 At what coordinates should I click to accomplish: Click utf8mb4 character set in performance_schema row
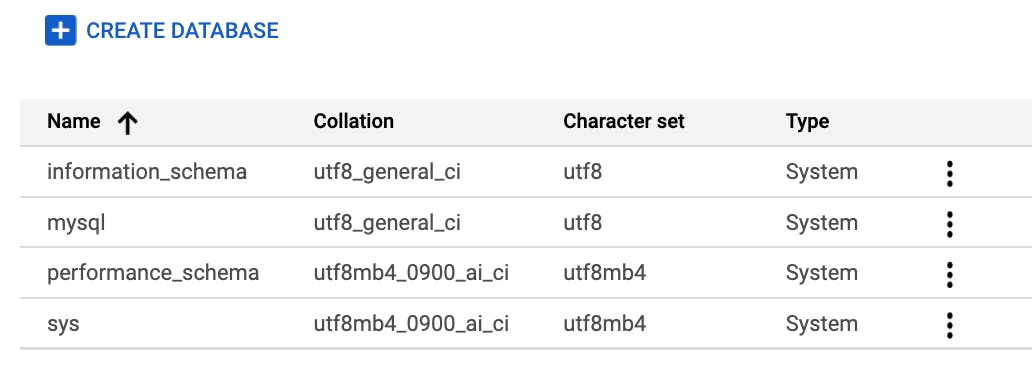pos(604,274)
